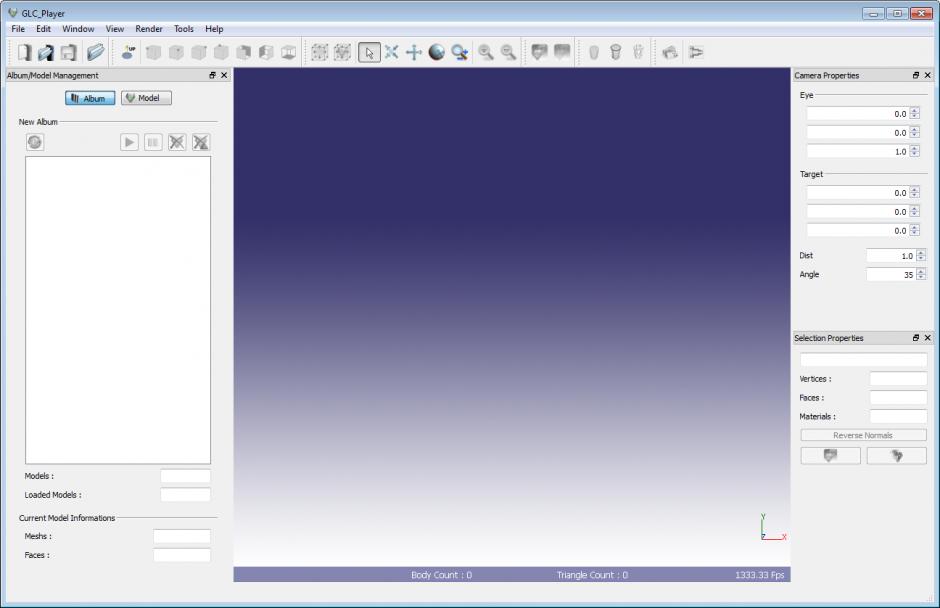This screenshot has width=940, height=608.
Task: Click the XYZ axis gizmo in viewport
Action: [x=773, y=527]
